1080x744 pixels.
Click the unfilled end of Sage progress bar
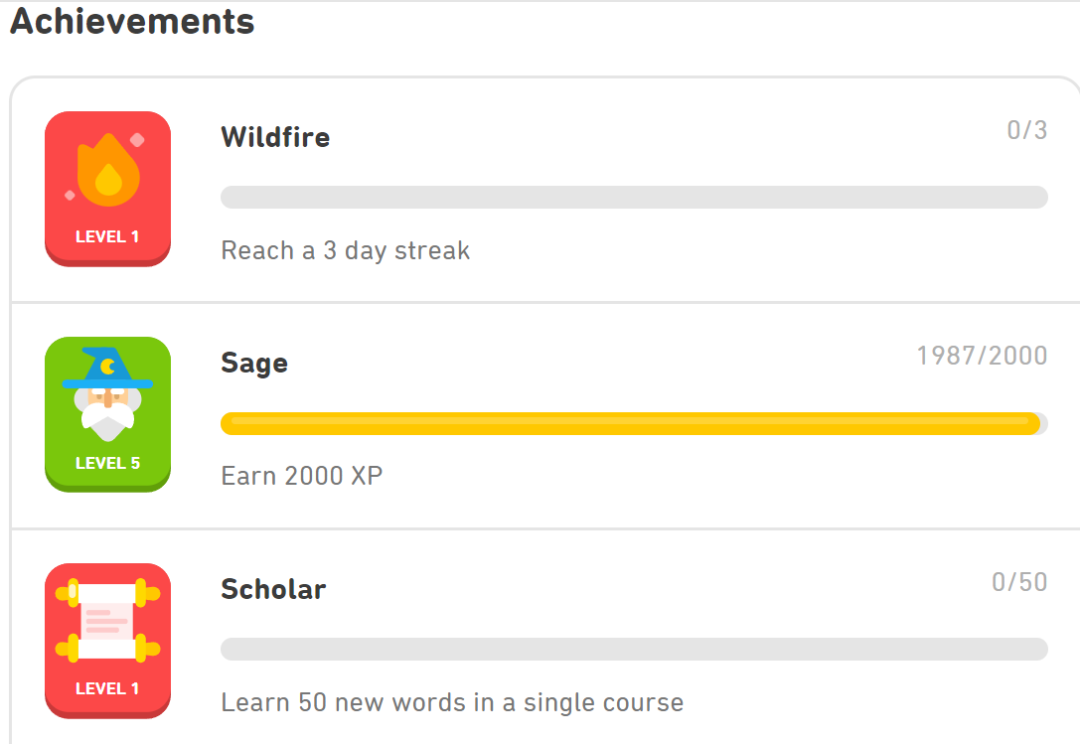tap(1043, 423)
